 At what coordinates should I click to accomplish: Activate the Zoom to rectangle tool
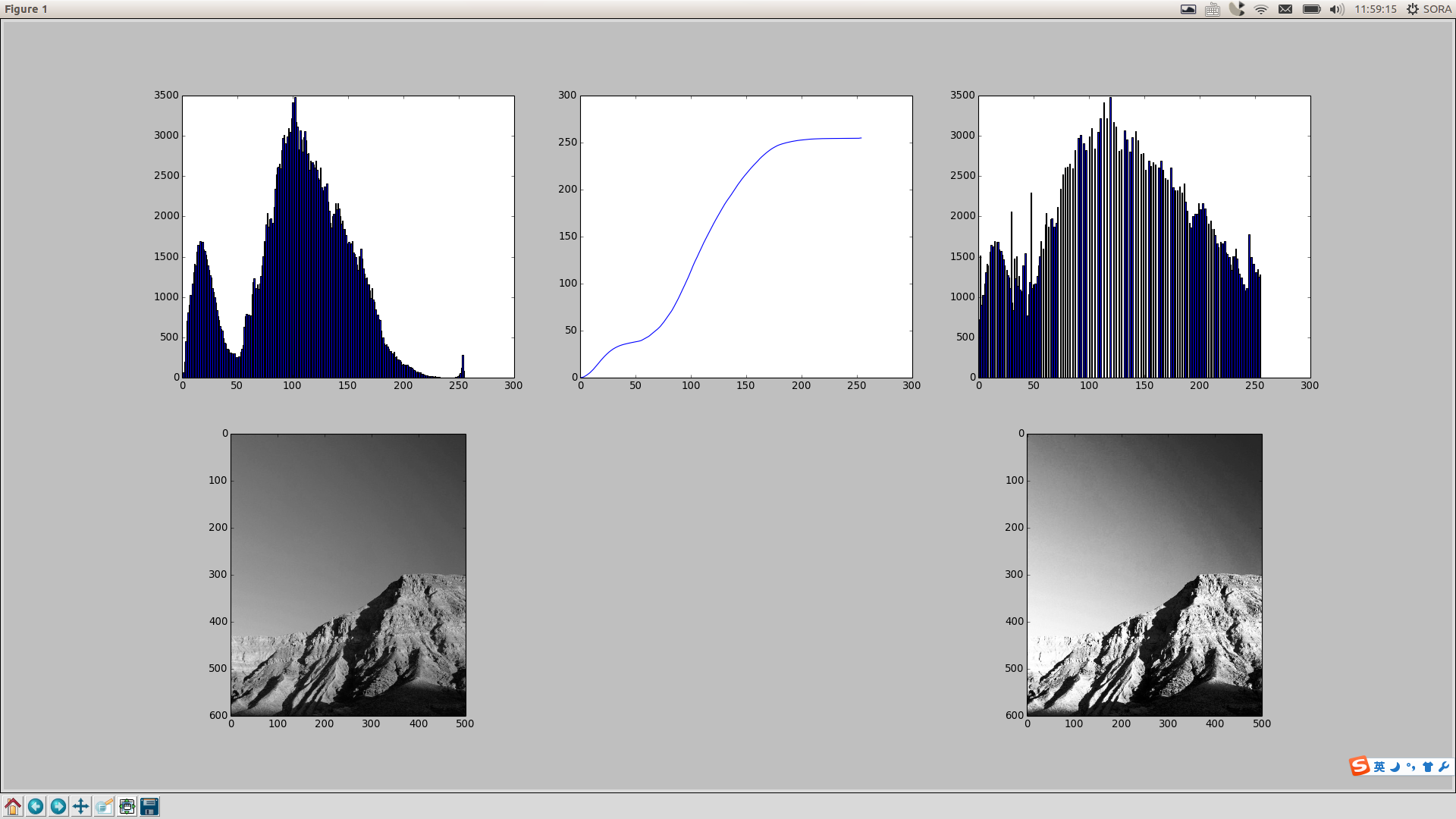click(x=104, y=806)
